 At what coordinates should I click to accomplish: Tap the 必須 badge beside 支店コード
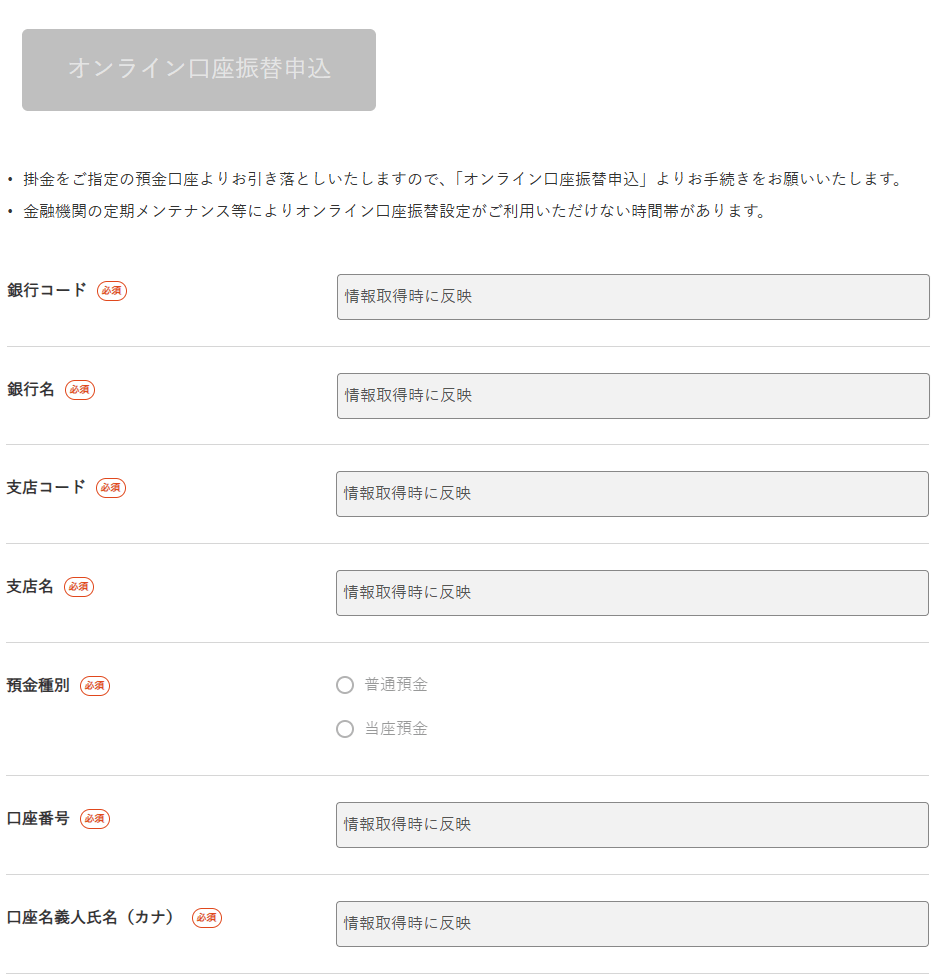pos(111,488)
